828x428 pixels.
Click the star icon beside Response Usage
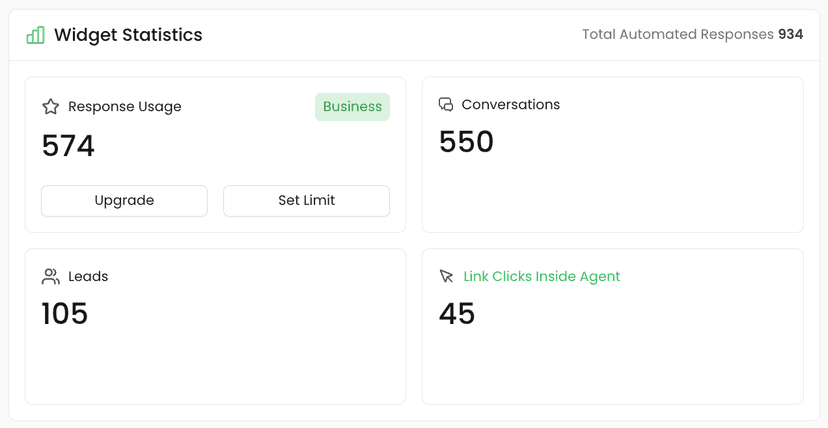[x=51, y=106]
